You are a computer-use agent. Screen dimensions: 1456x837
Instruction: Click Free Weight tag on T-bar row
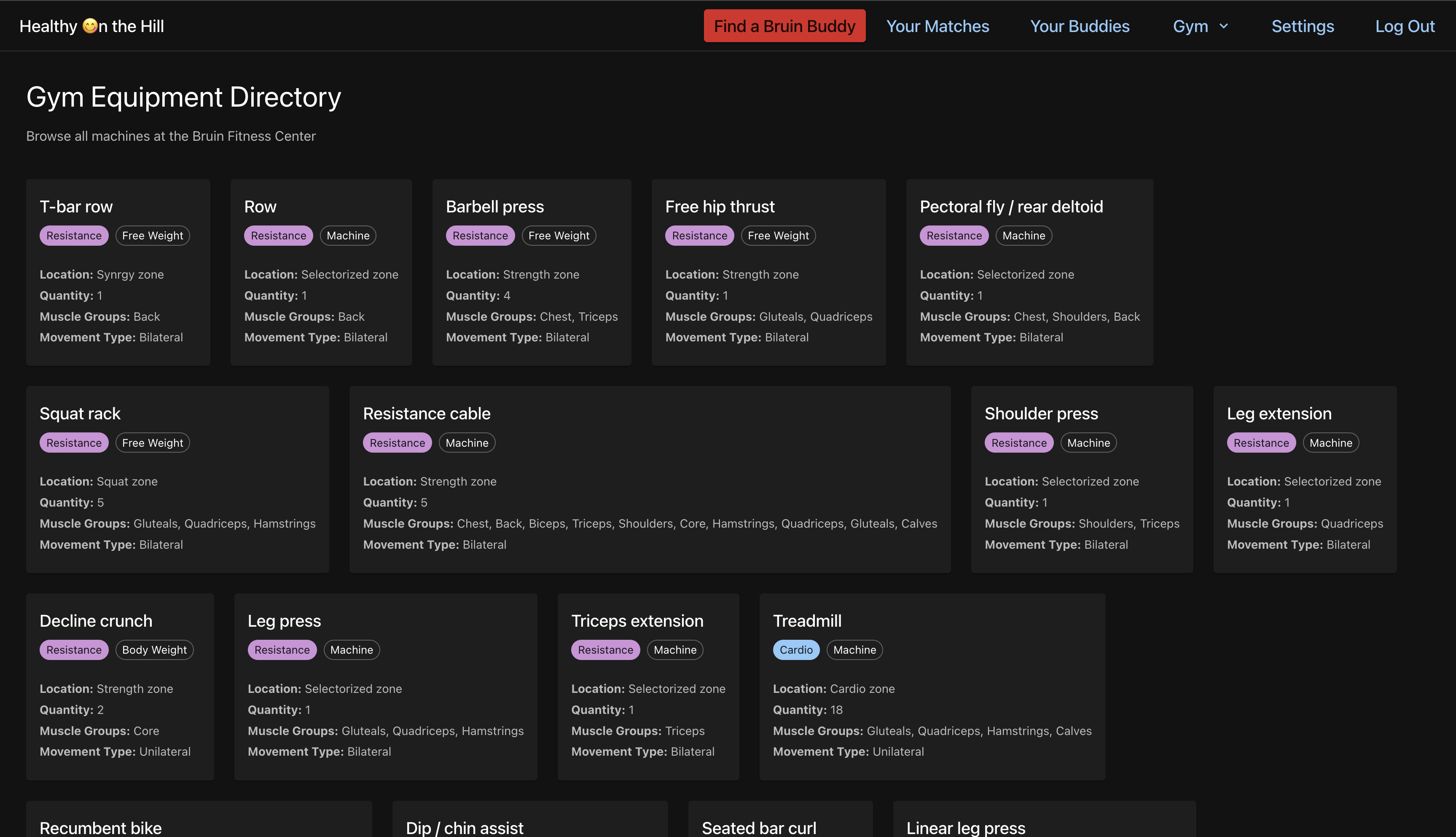click(x=152, y=236)
